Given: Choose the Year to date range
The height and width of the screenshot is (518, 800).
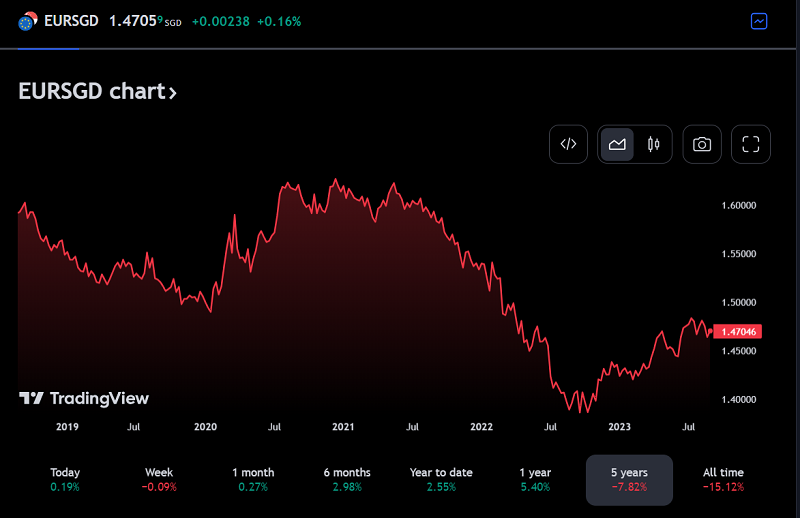Looking at the screenshot, I should coord(441,479).
